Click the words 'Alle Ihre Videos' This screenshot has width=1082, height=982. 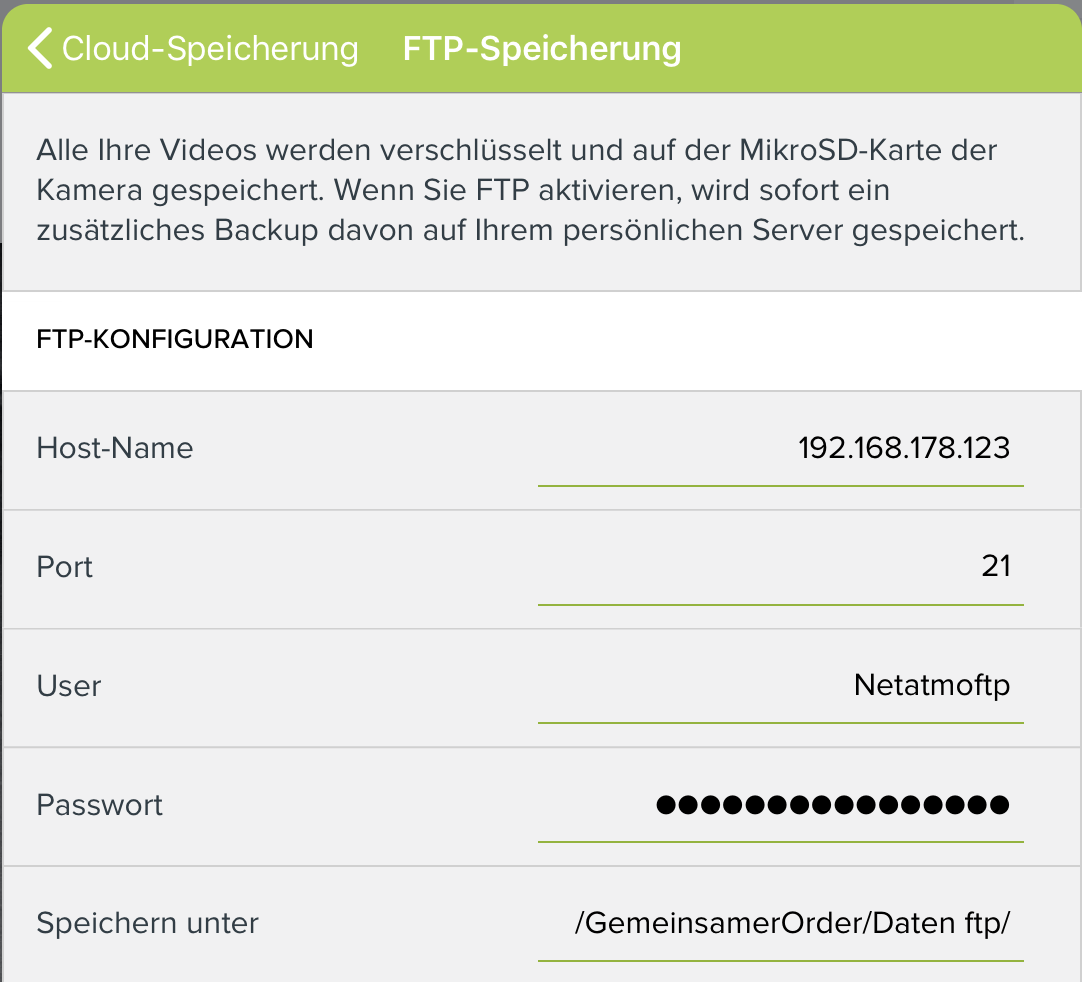point(147,150)
